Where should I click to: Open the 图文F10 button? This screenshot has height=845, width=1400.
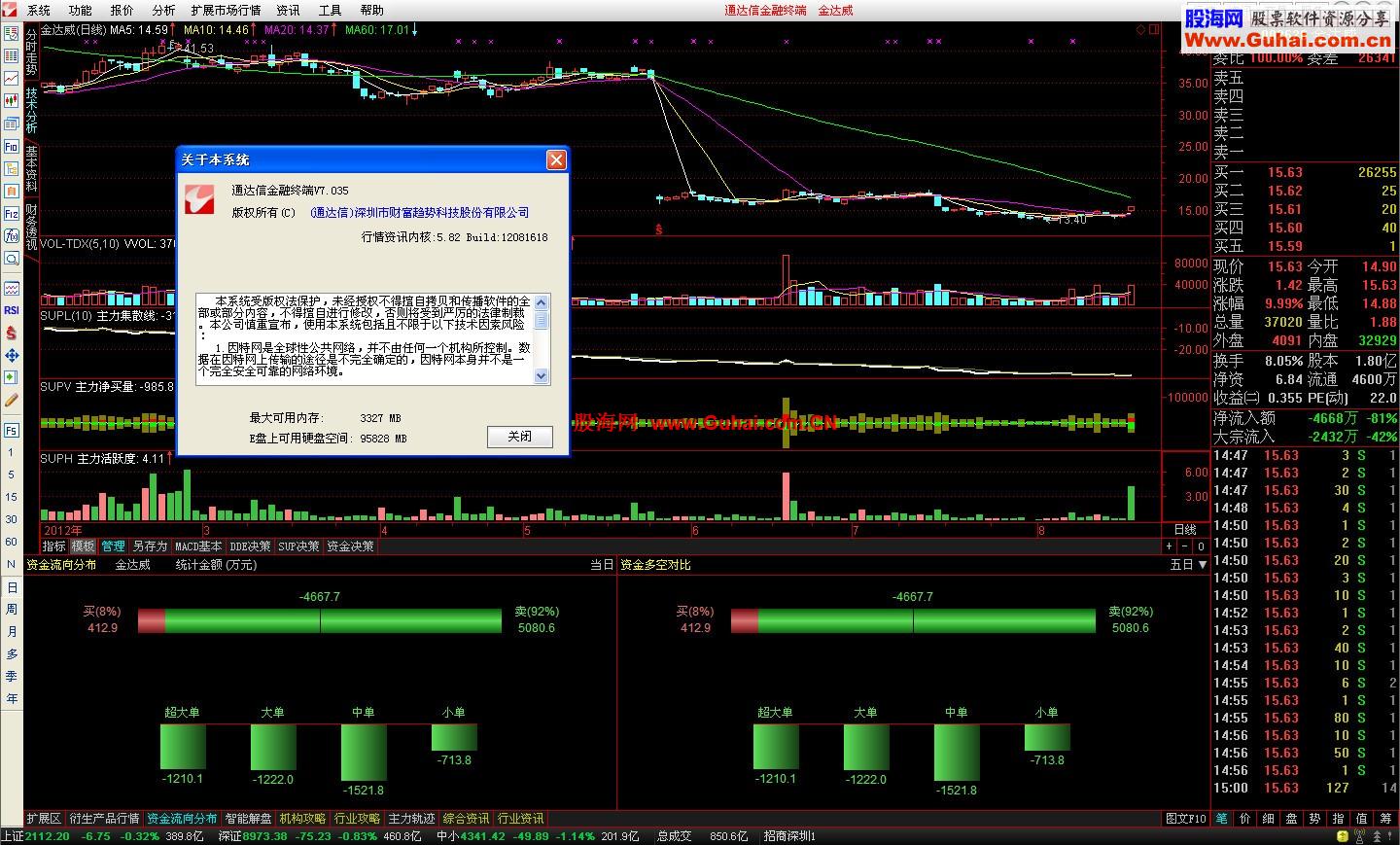[1185, 819]
